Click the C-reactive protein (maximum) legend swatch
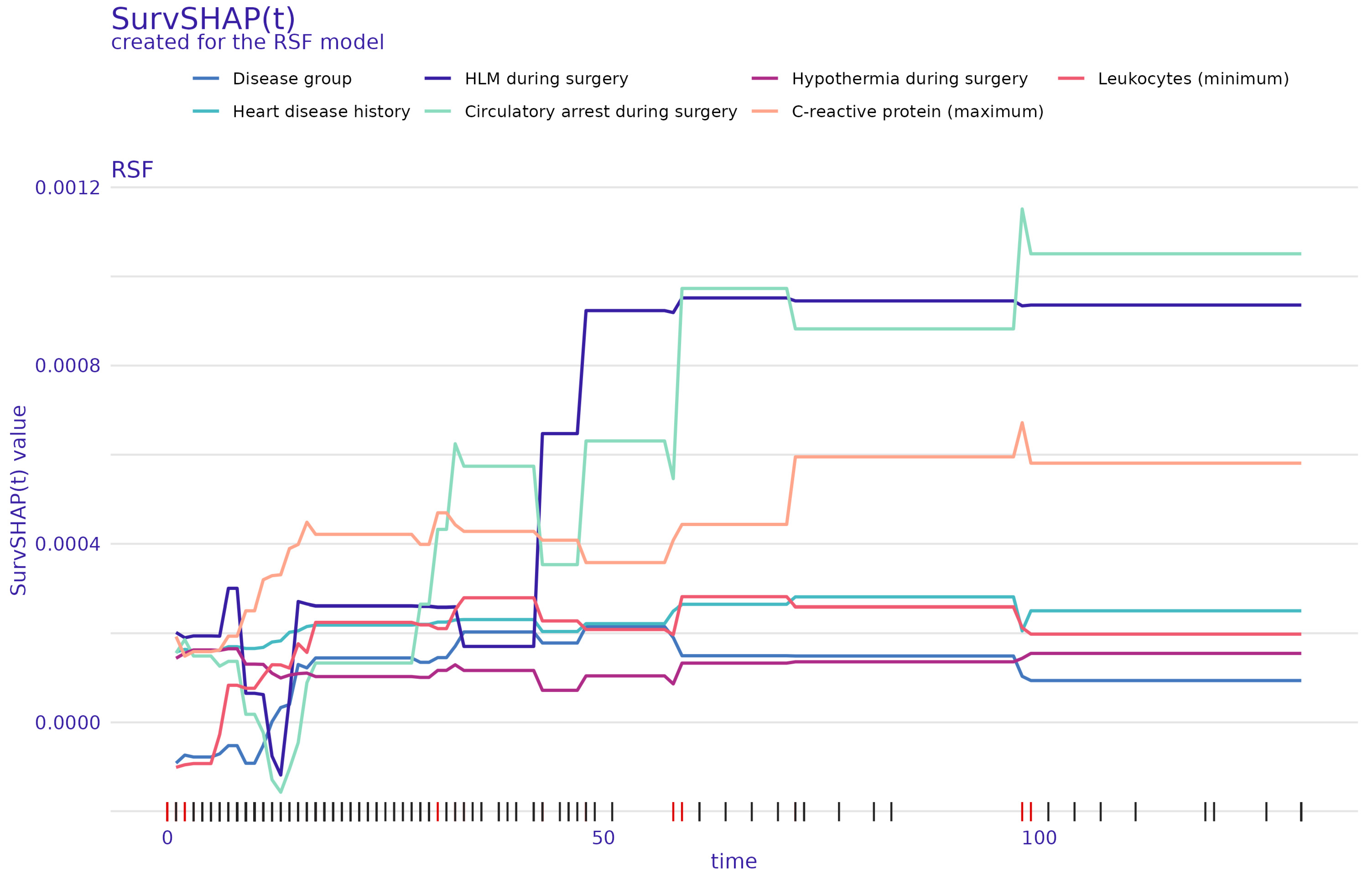The width and height of the screenshot is (1372, 877). (x=765, y=112)
